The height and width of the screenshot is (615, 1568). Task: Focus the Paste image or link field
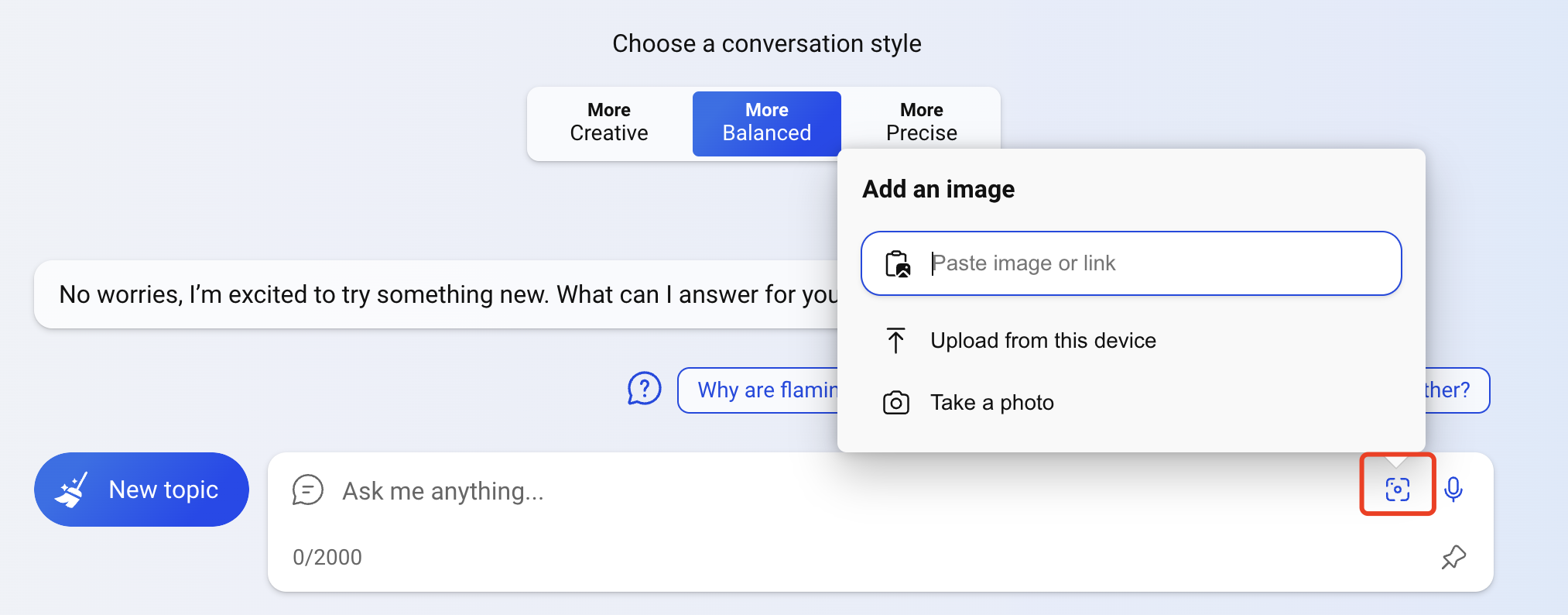(1161, 263)
